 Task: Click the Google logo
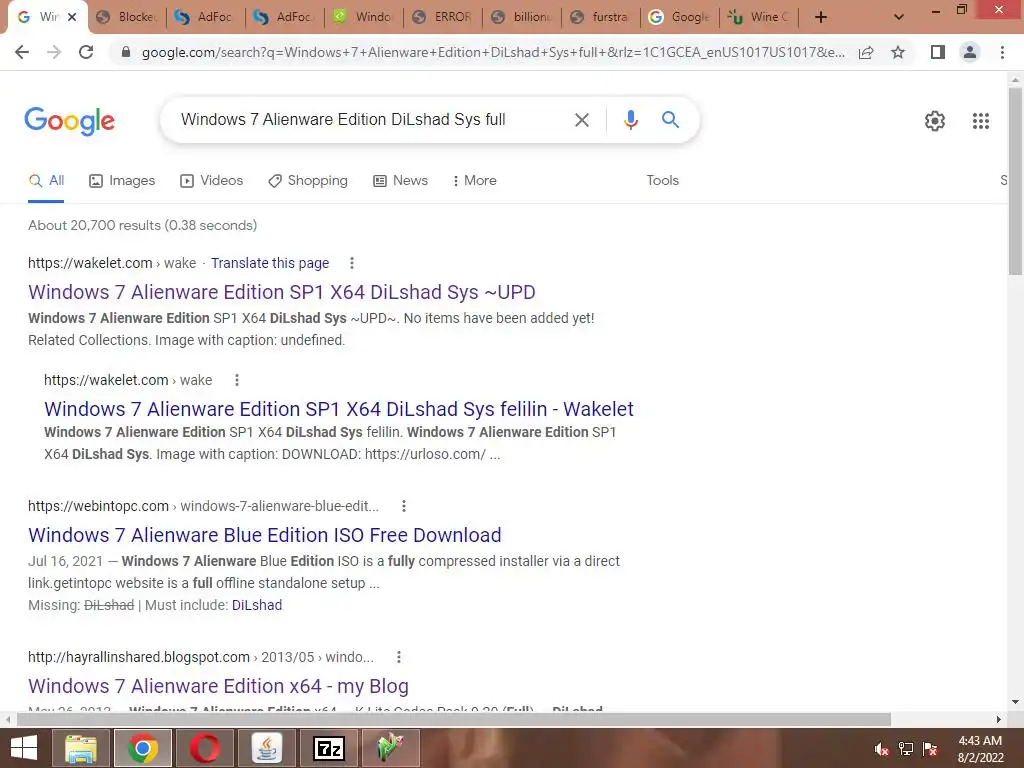(x=69, y=121)
